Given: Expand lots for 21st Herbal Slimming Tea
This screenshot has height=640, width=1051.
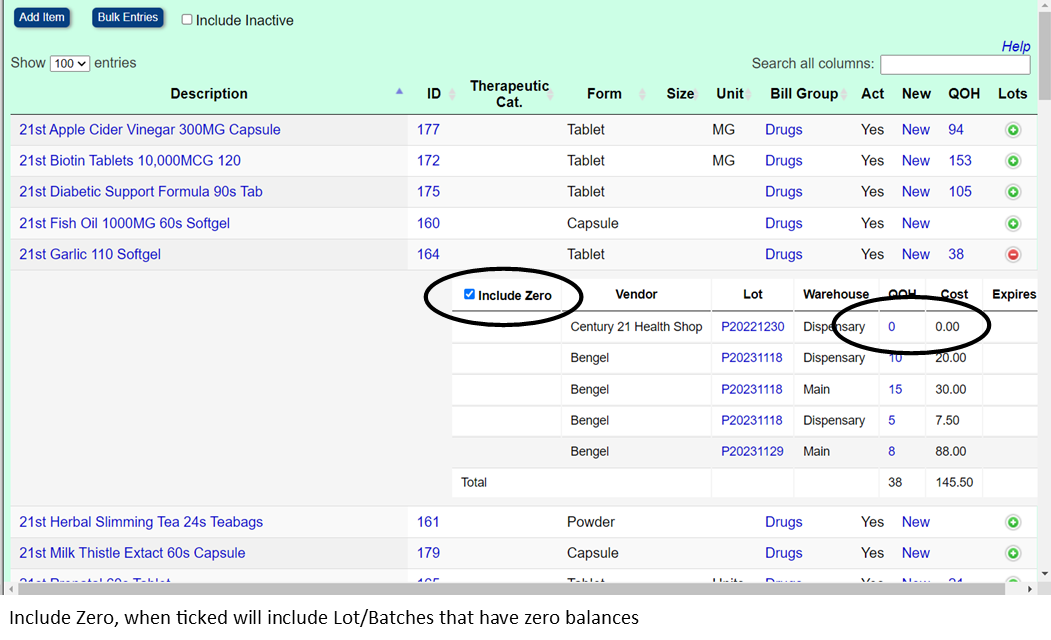Looking at the screenshot, I should pos(1012,522).
